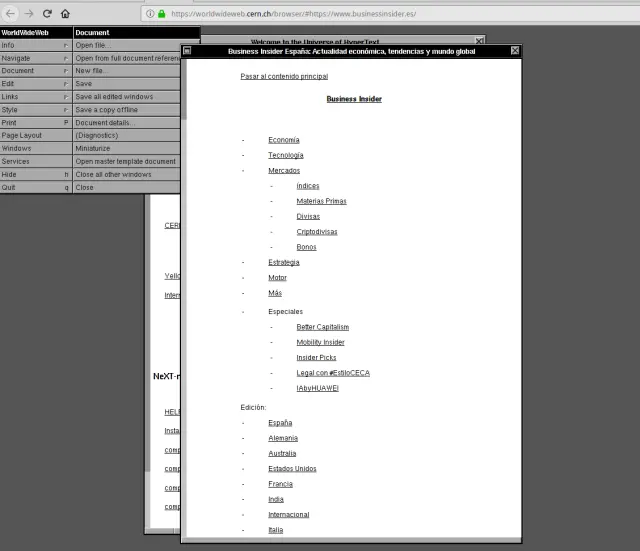The width and height of the screenshot is (640, 551).
Task: Select the España edition link
Action: coord(280,423)
